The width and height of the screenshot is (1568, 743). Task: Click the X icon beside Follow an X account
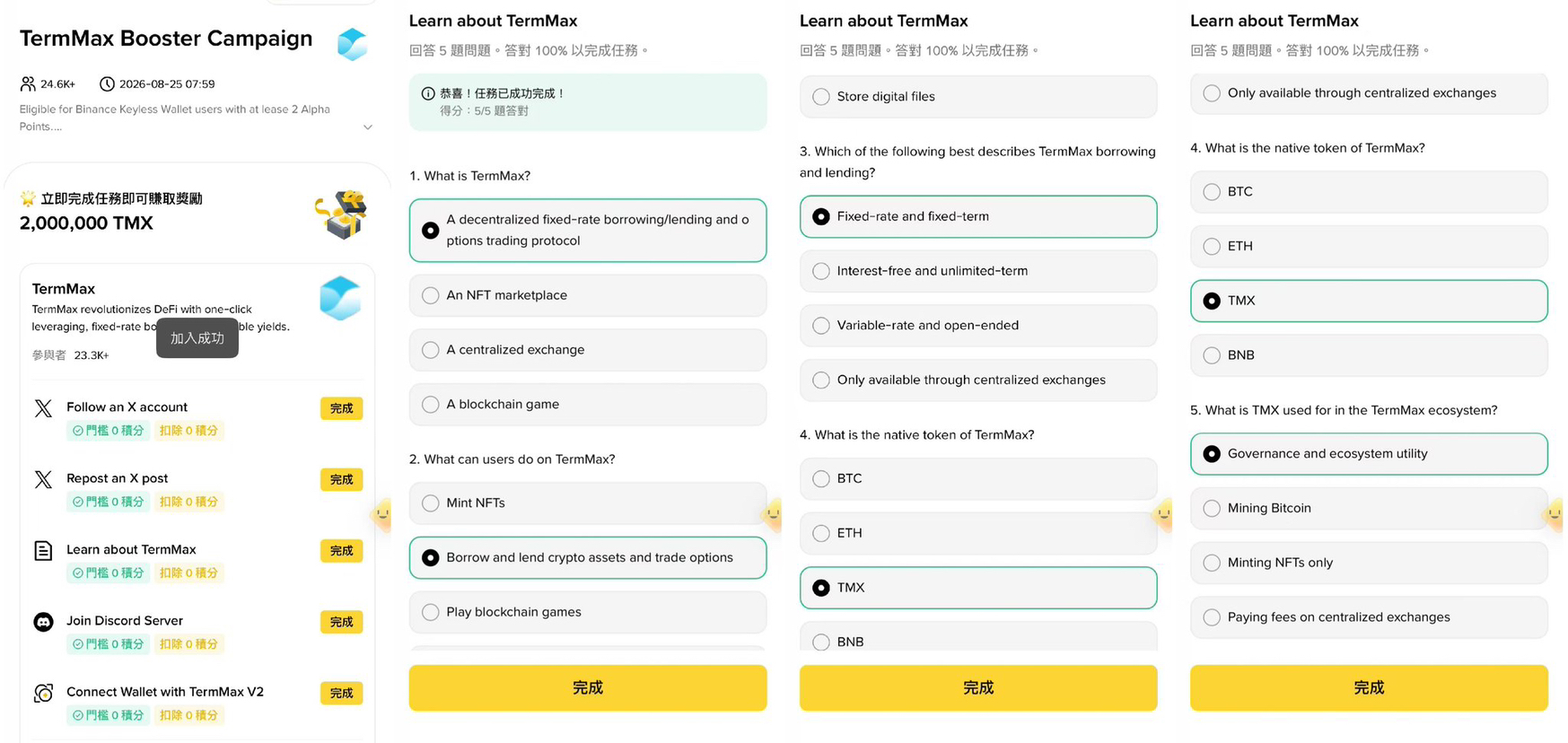[43, 408]
